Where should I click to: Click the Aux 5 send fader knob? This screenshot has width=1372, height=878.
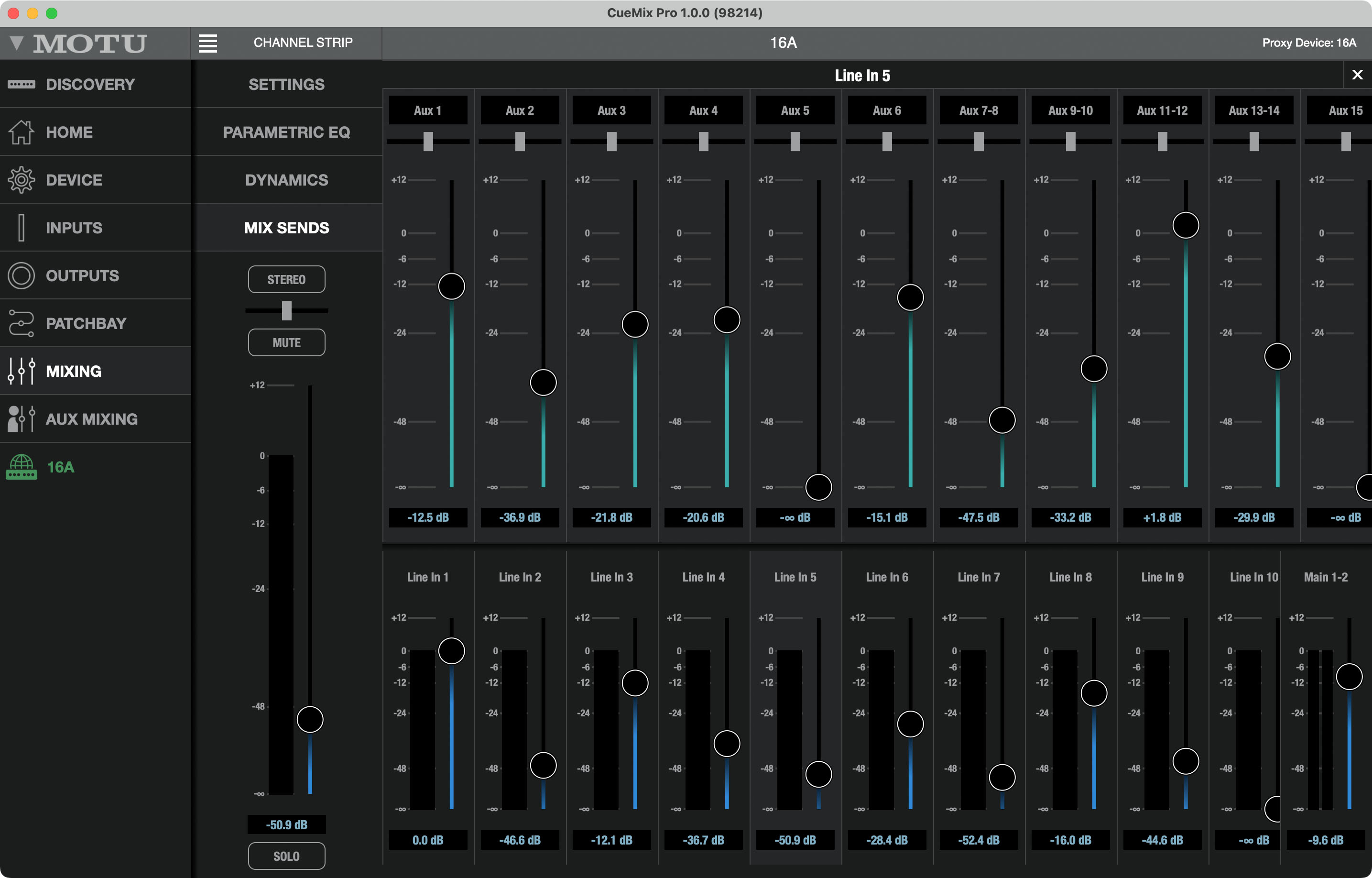coord(818,487)
